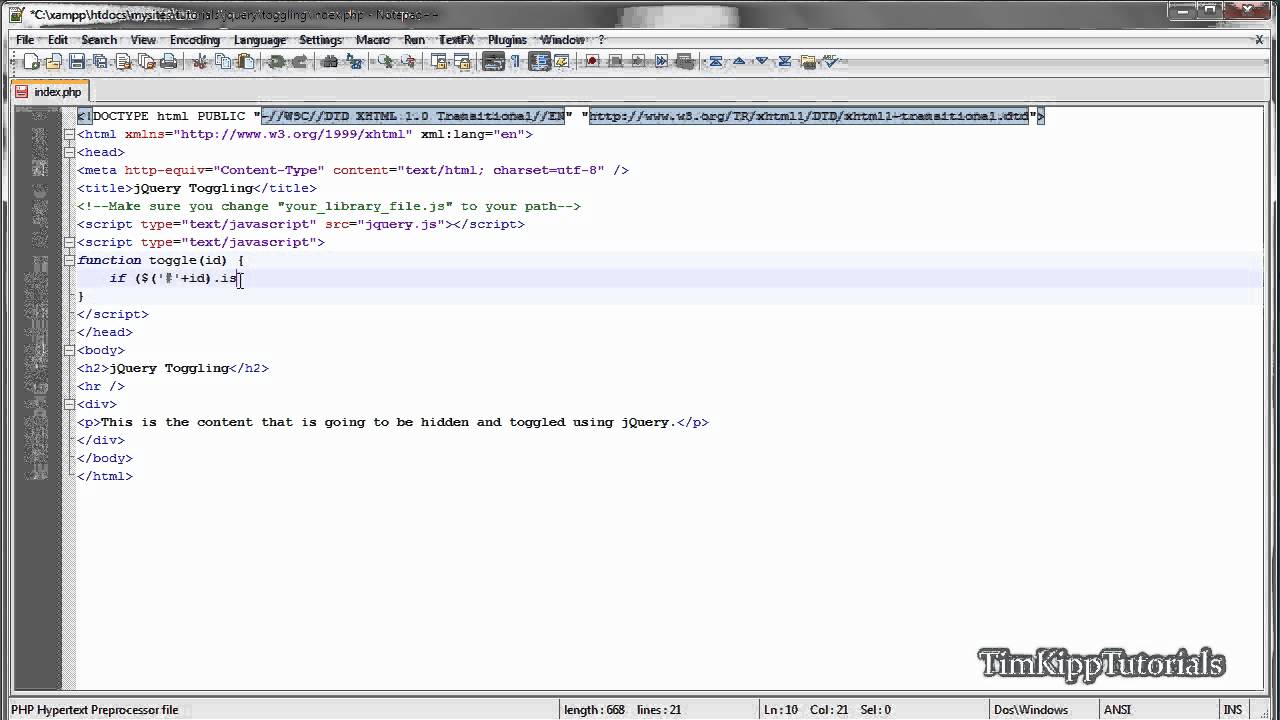Open Find with the binoculars icon
Viewport: 1280px width, 720px height.
[x=329, y=62]
